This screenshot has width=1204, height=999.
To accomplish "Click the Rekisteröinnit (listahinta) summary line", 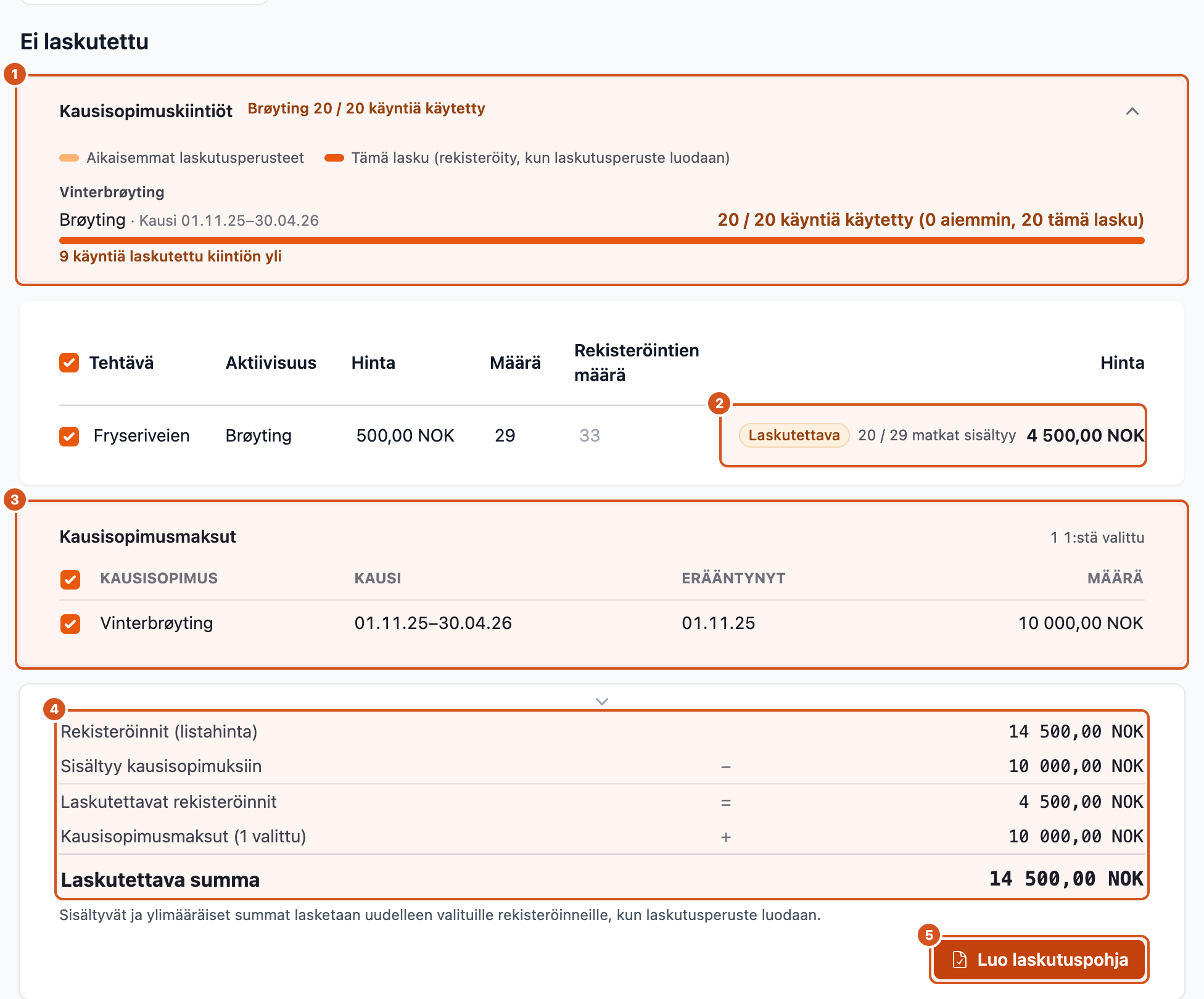I will (x=602, y=731).
